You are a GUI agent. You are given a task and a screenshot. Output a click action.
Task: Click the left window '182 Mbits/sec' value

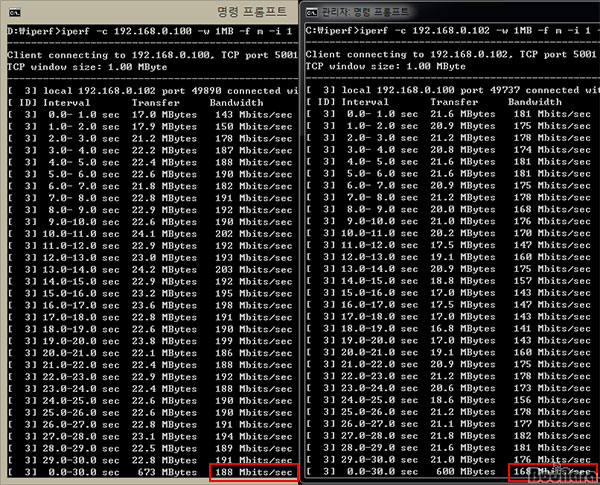point(254,186)
